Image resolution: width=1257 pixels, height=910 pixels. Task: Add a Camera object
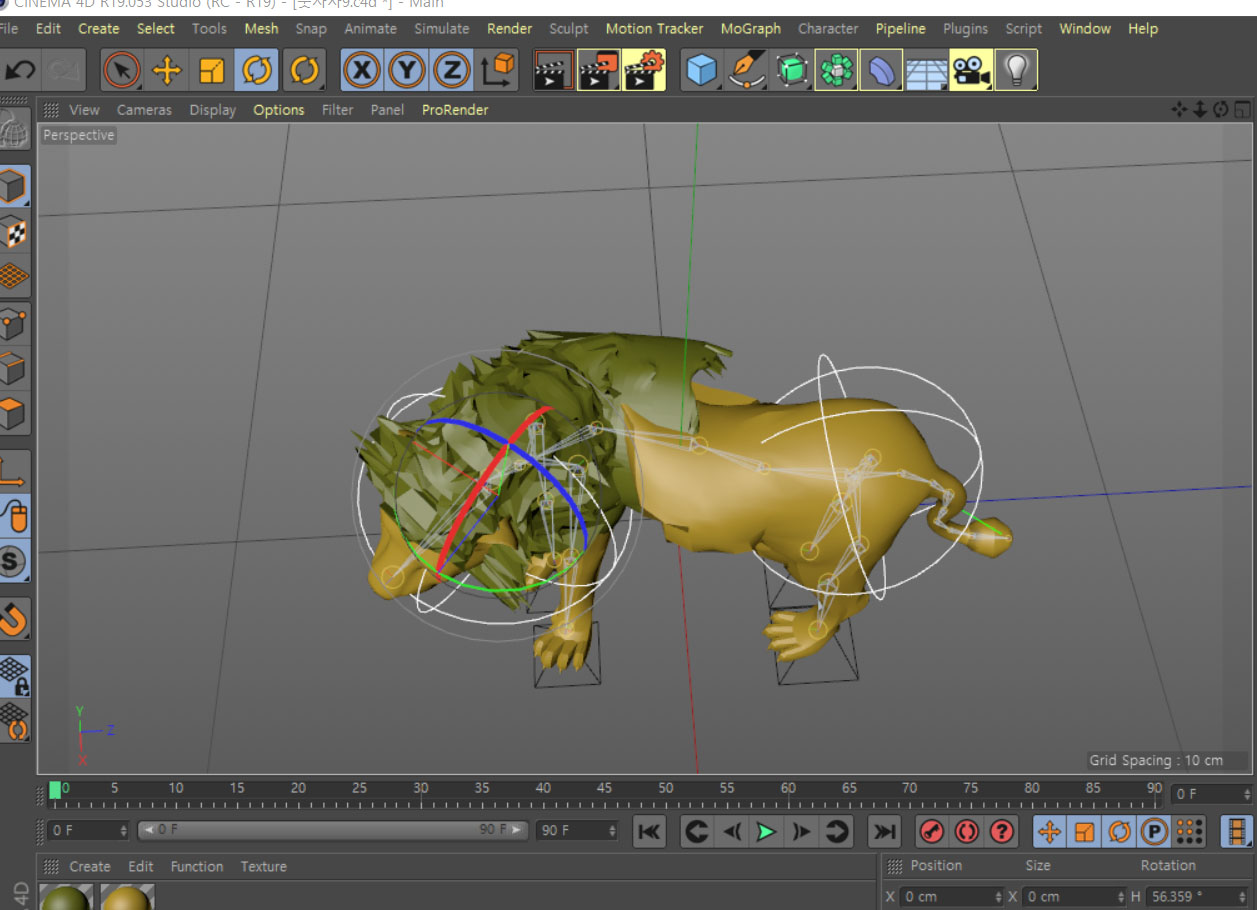tap(970, 70)
